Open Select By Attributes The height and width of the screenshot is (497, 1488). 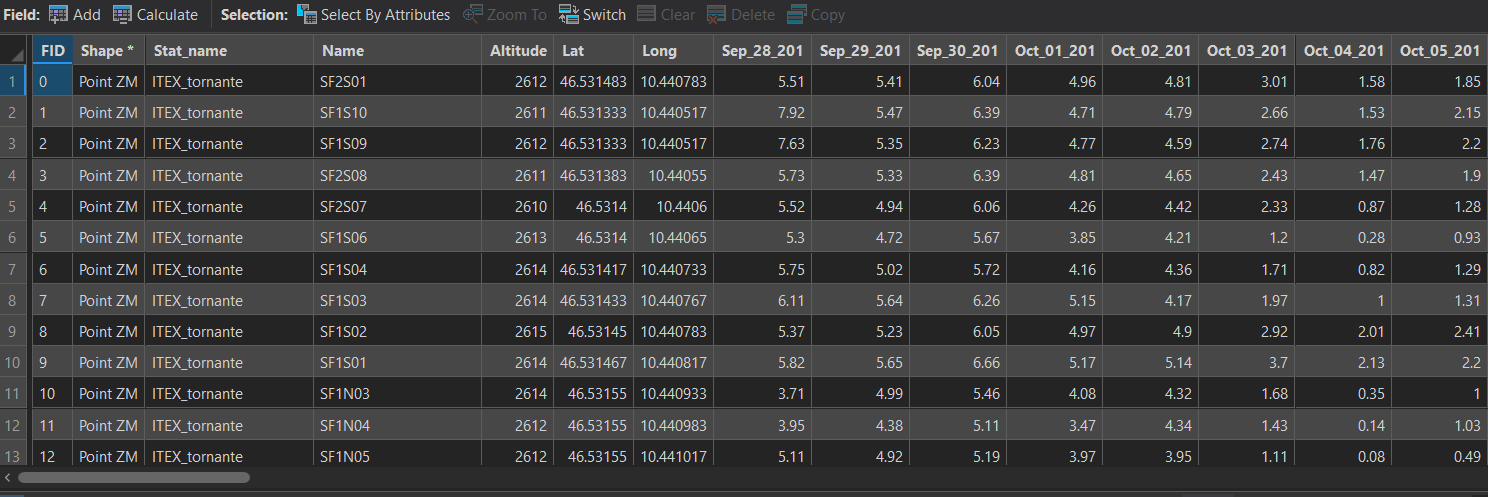(x=307, y=15)
